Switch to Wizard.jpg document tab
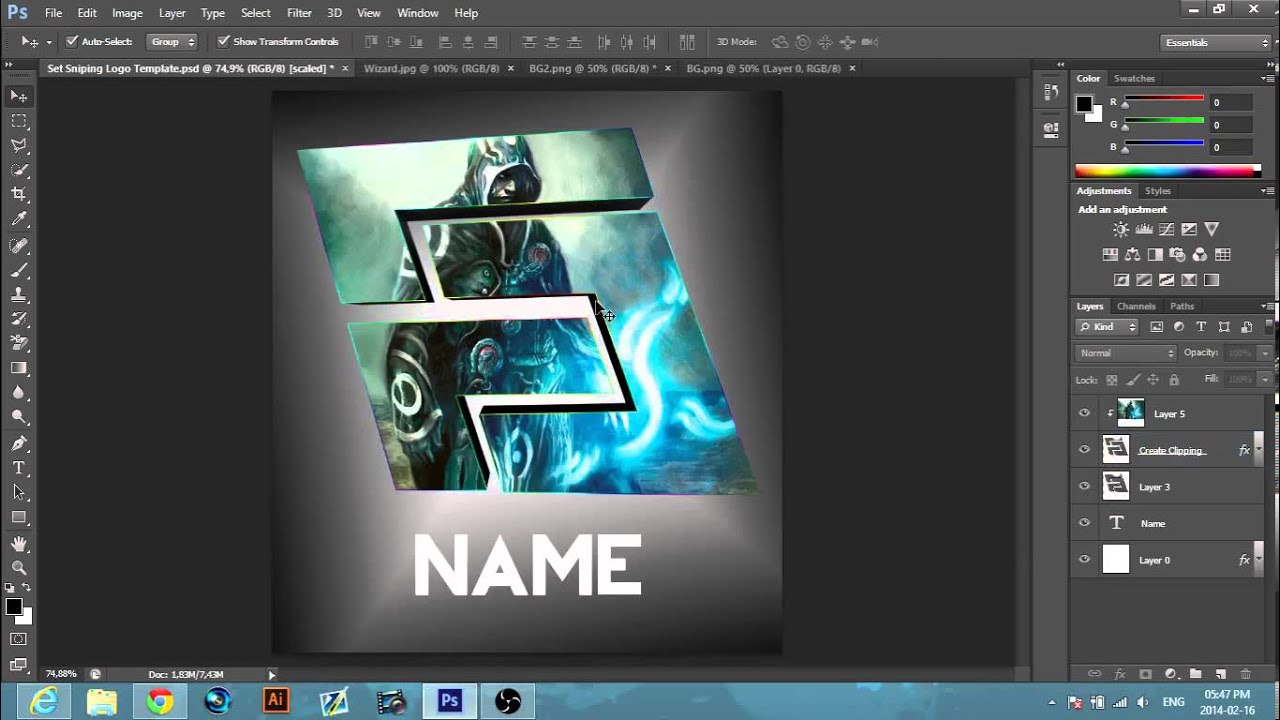Viewport: 1280px width, 720px height. tap(431, 68)
